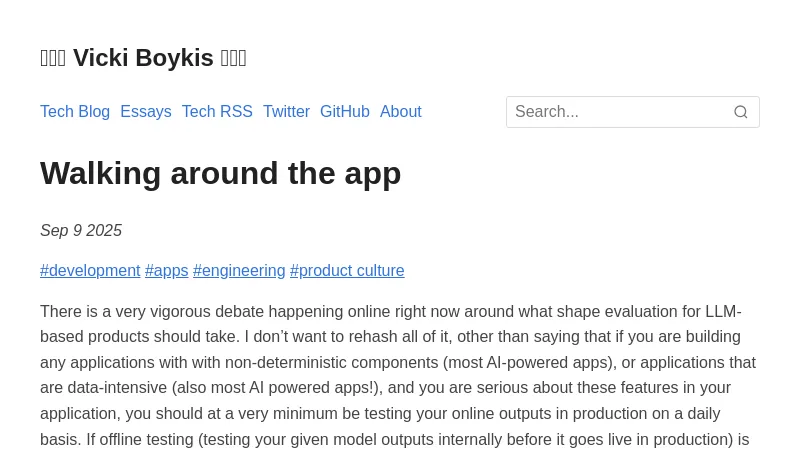Screen dimensions: 800x450
Task: Click the Sep 9 2025 post date
Action: tap(81, 231)
